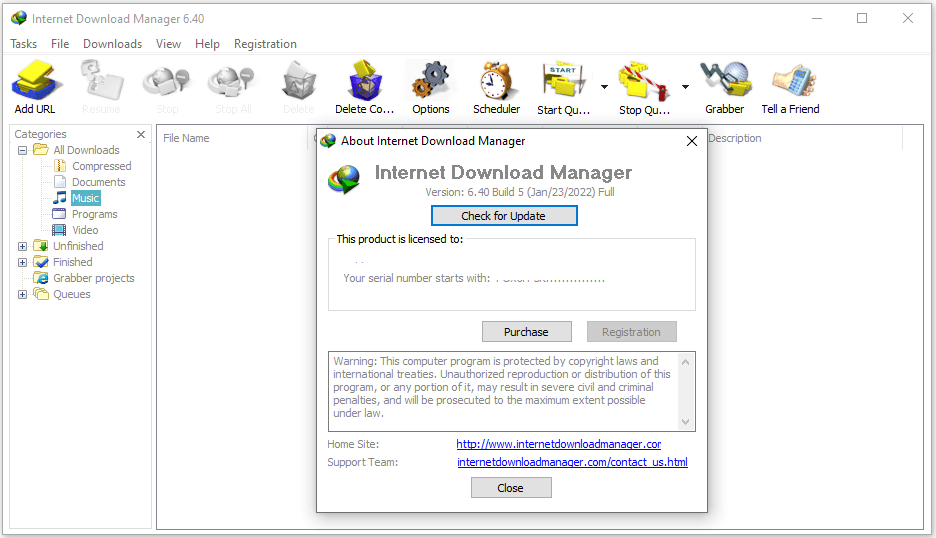Click the greyed Stop All toolbar icon
The height and width of the screenshot is (538, 936).
click(233, 81)
